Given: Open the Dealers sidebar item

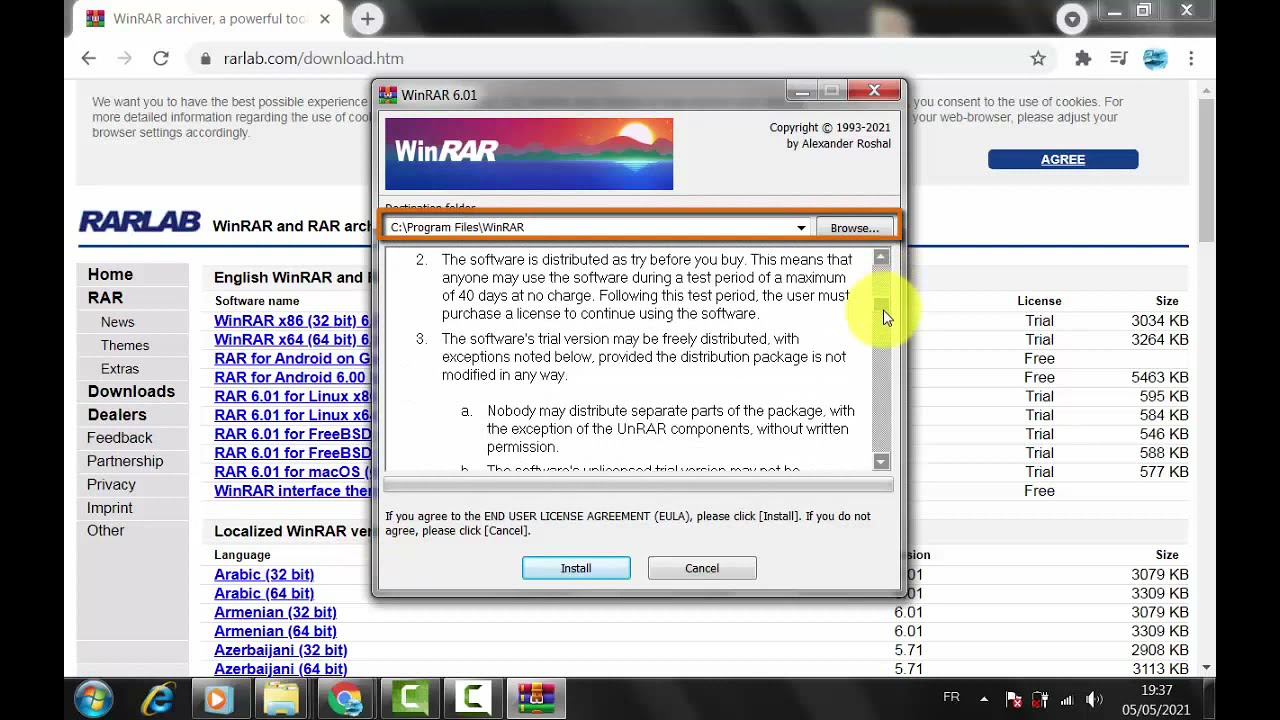Looking at the screenshot, I should tap(117, 414).
